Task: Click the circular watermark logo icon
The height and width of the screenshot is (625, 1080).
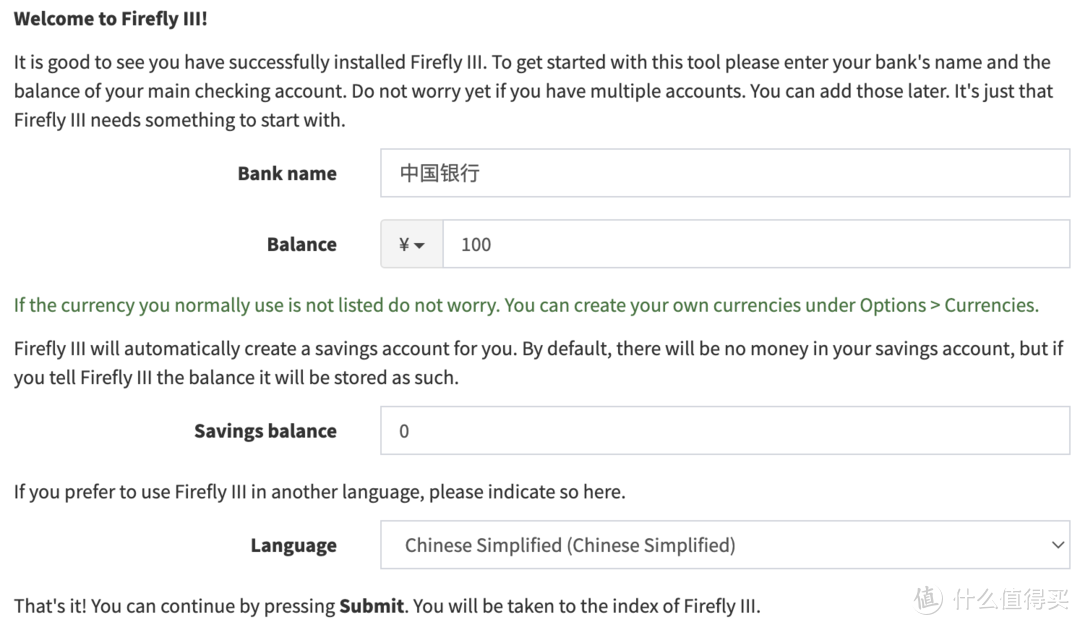Action: 928,599
